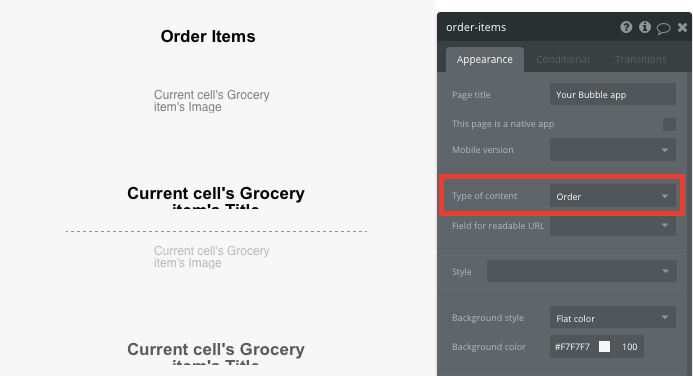Click the Page title input field
This screenshot has width=693, height=376.
tap(613, 95)
